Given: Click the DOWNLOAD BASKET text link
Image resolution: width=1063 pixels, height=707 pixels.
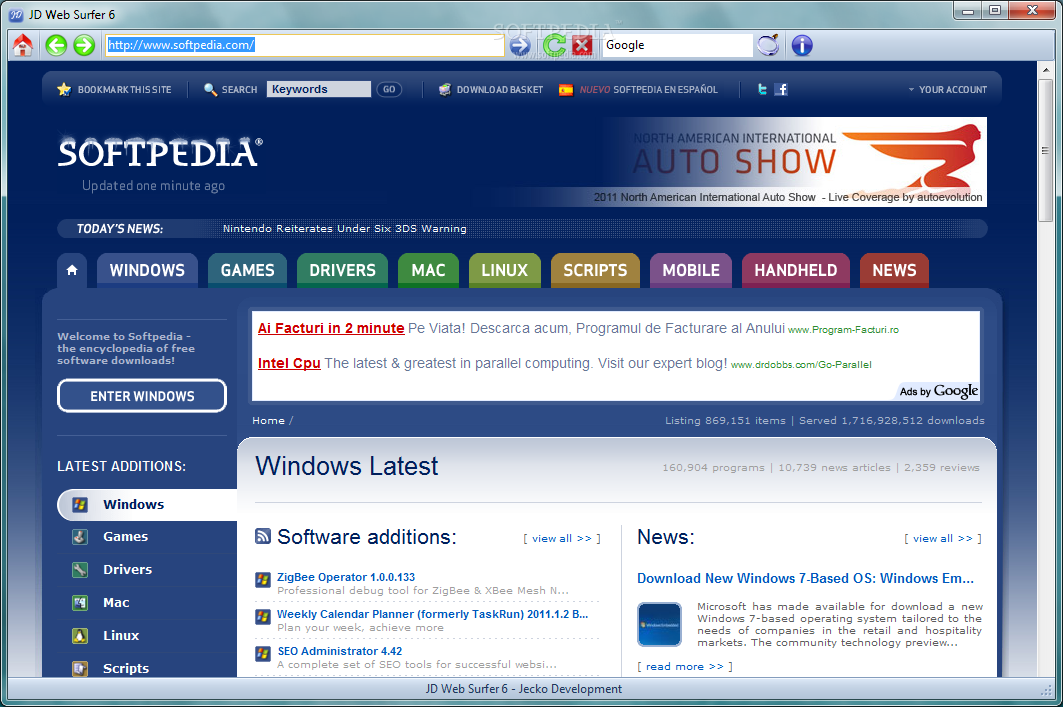Looking at the screenshot, I should [500, 89].
